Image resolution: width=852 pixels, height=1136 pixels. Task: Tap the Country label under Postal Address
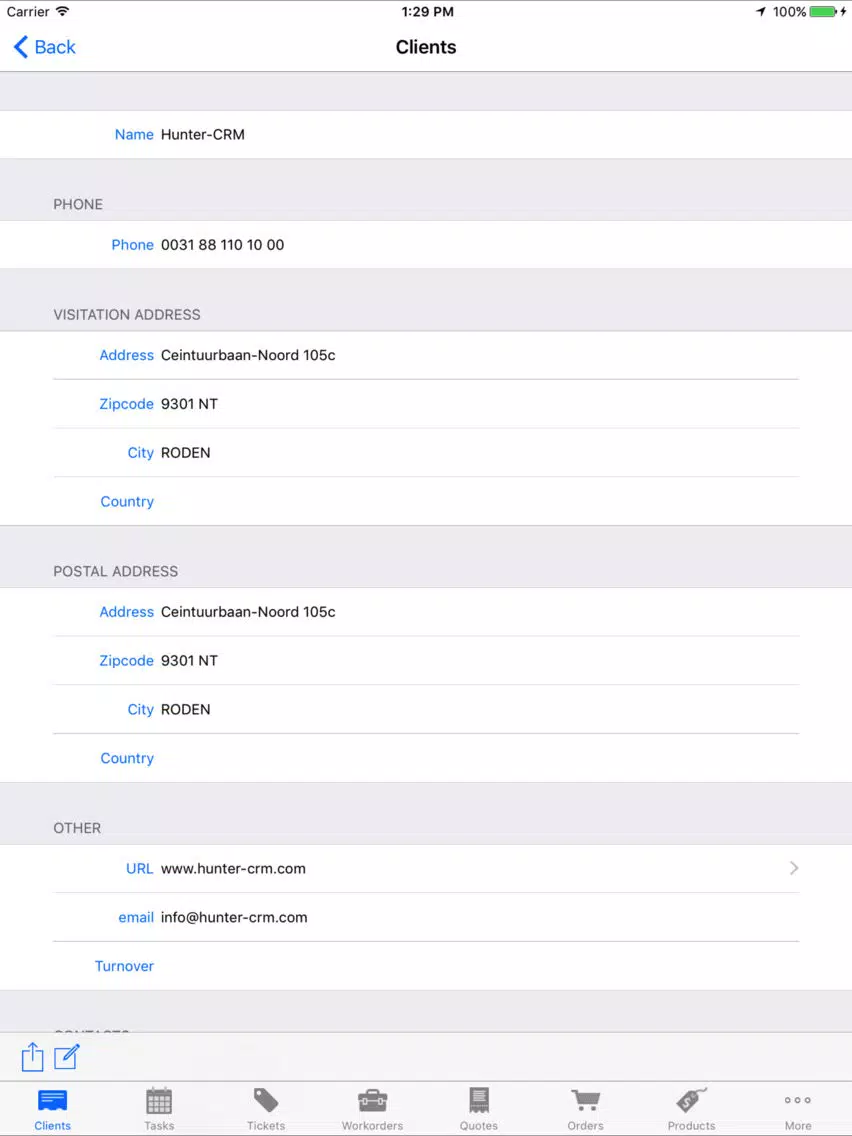tap(127, 758)
